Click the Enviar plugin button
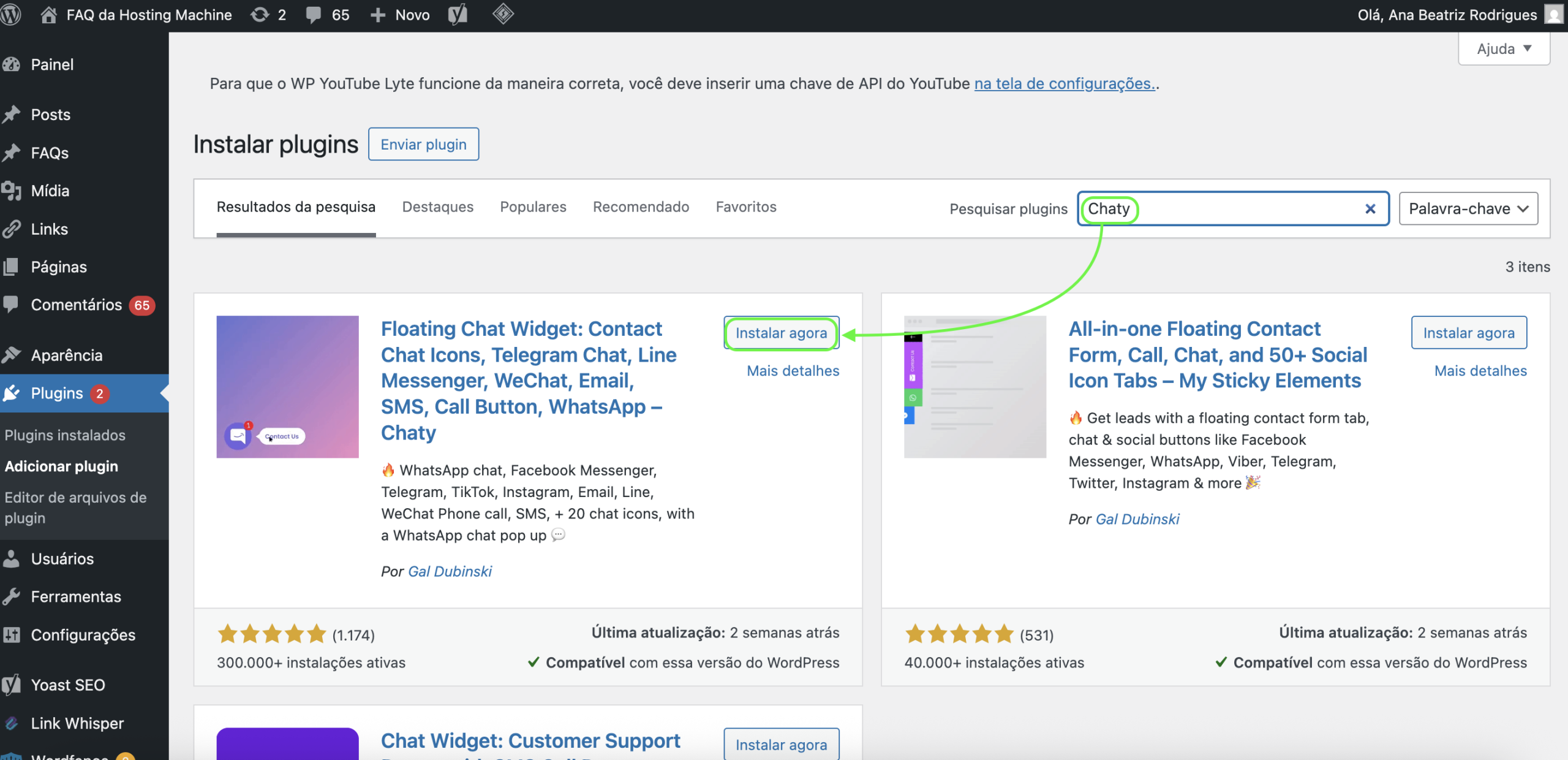Image resolution: width=1568 pixels, height=760 pixels. click(423, 144)
